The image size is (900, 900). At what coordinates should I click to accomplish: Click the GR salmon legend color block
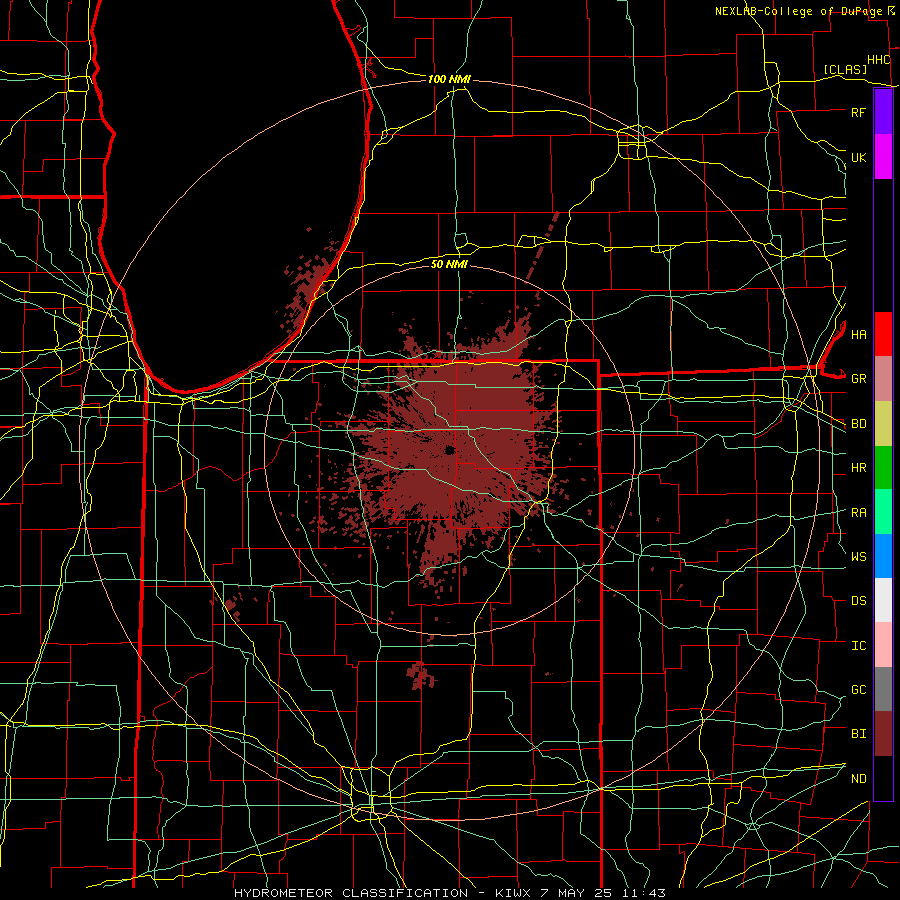tap(883, 378)
